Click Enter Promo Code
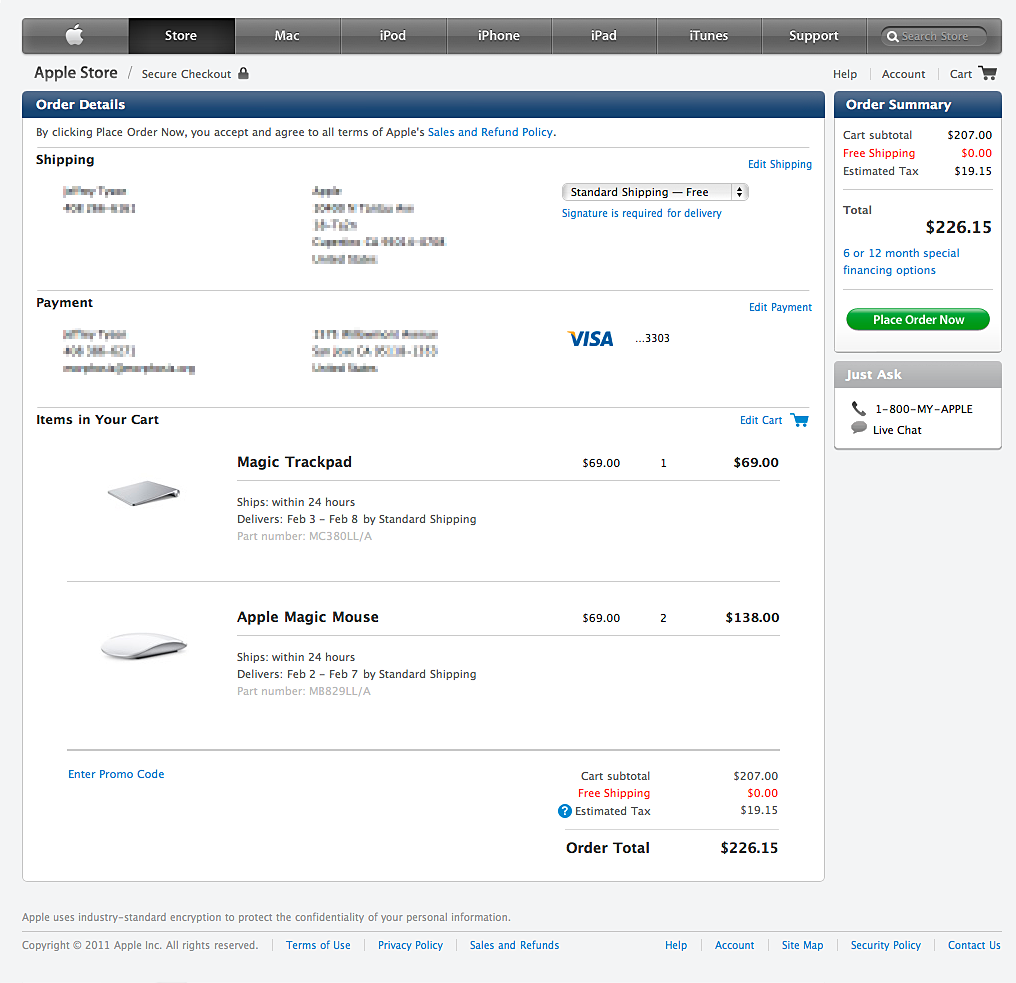Image resolution: width=1016 pixels, height=983 pixels. pos(116,774)
